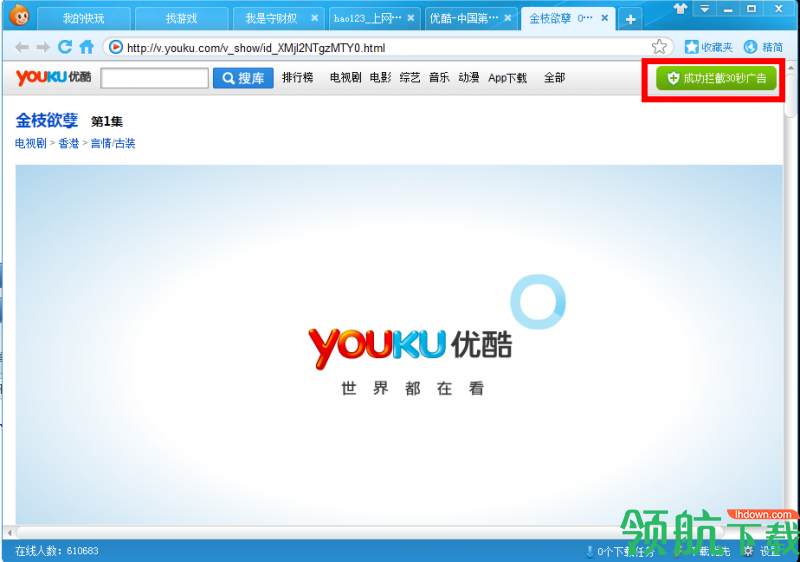Open the download tasks status item
The width and height of the screenshot is (800, 562).
point(619,551)
